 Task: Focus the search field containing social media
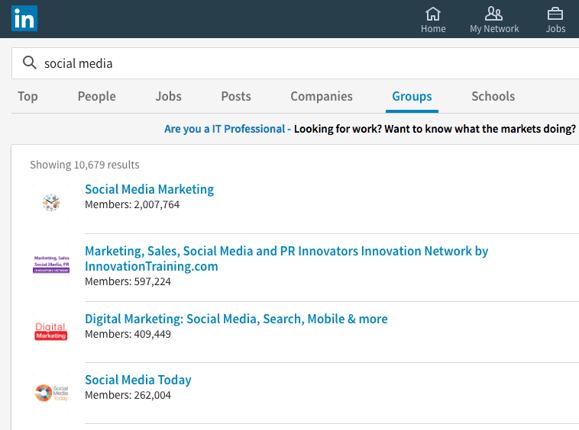[295, 63]
